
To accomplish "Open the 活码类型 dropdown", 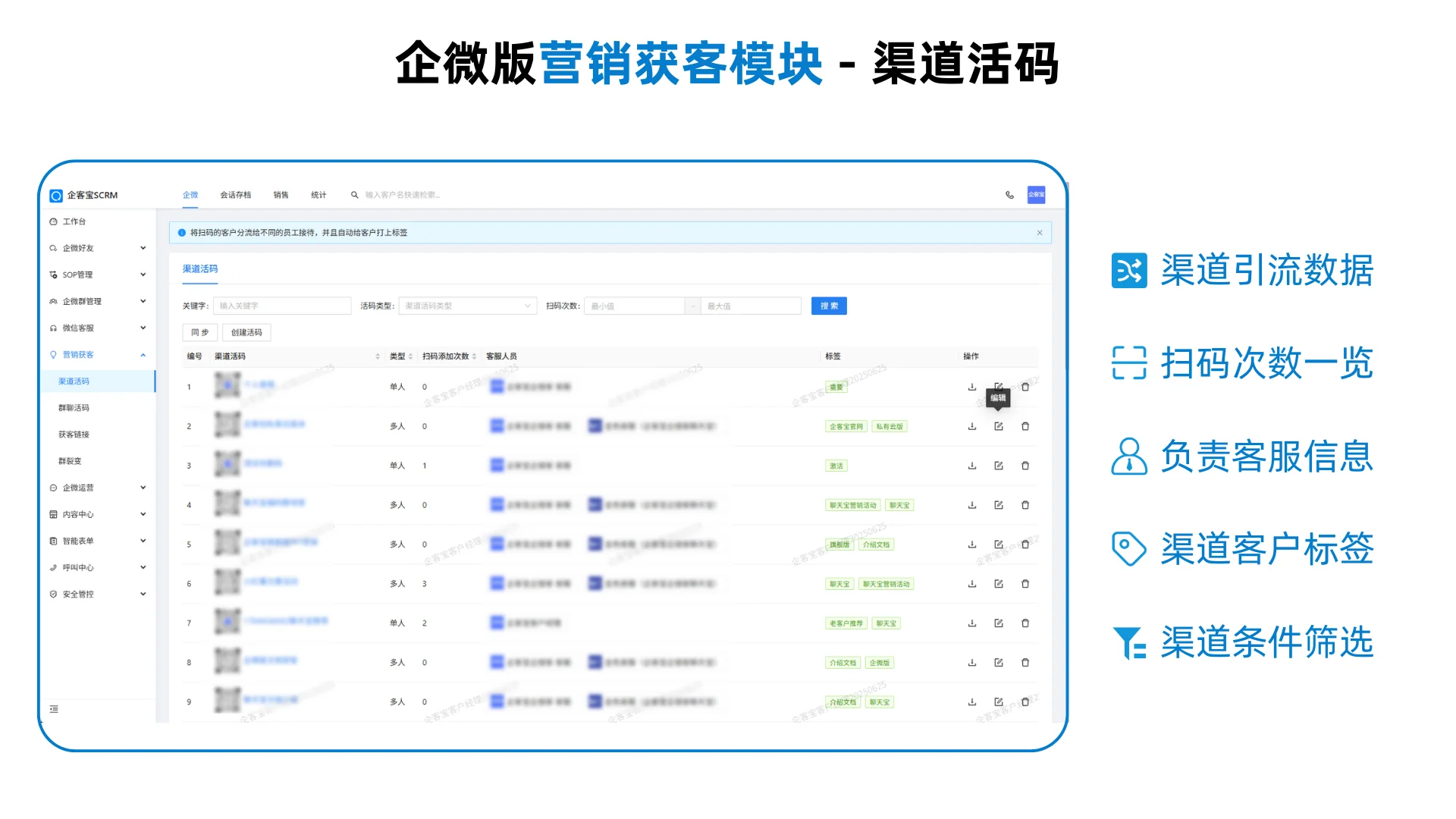I will pos(467,306).
